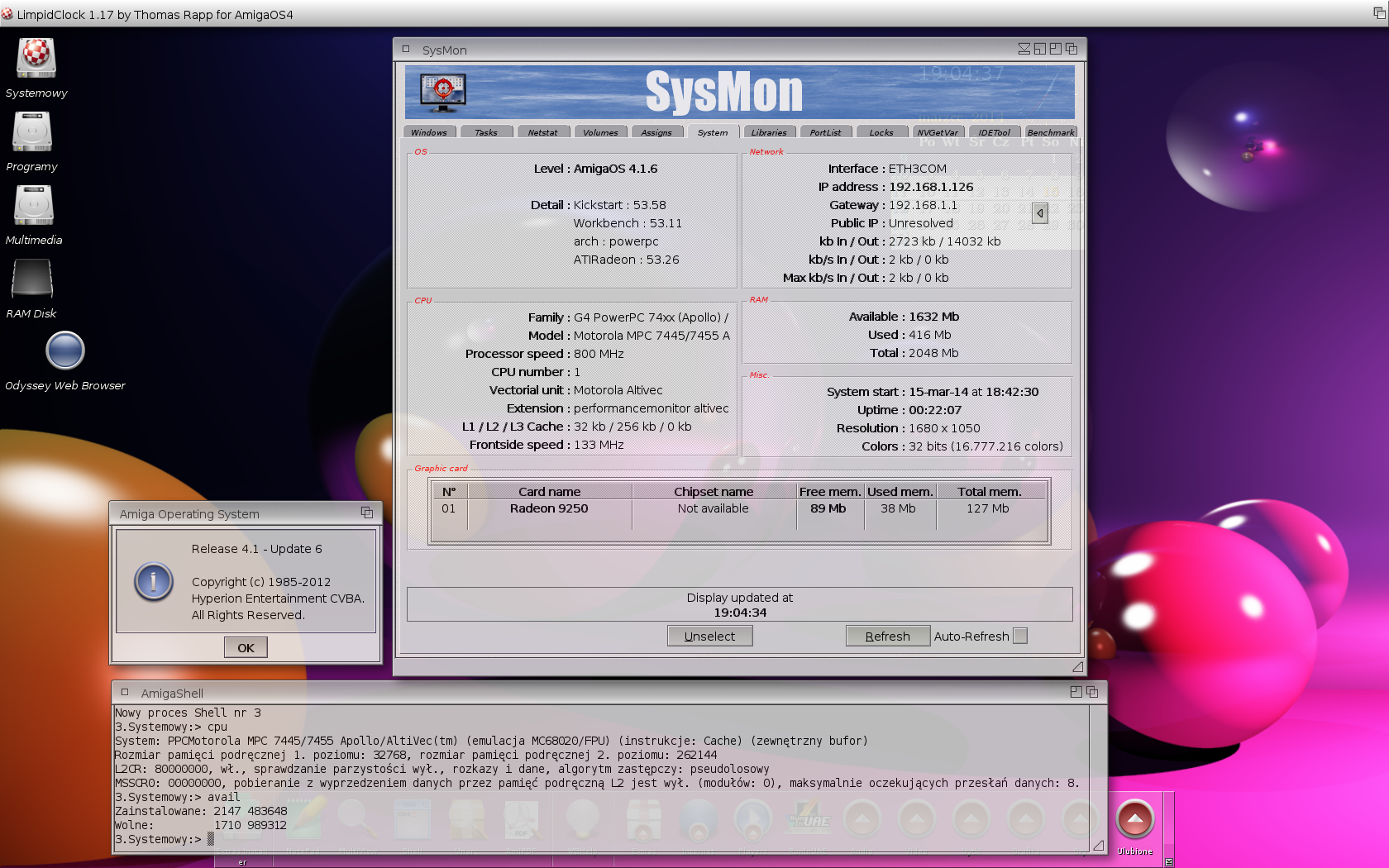The image size is (1389, 868).
Task: Click the Release 4.1 - Update 6 text
Action: click(257, 549)
